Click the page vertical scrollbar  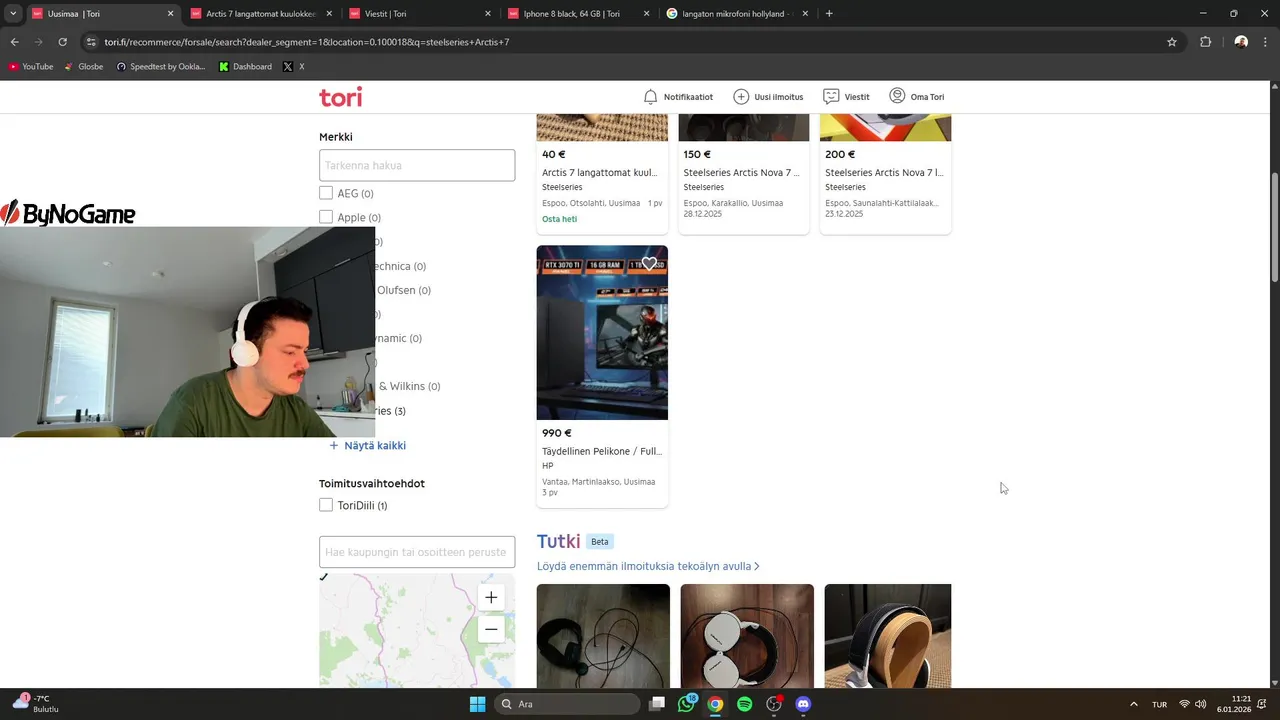pos(1274,228)
